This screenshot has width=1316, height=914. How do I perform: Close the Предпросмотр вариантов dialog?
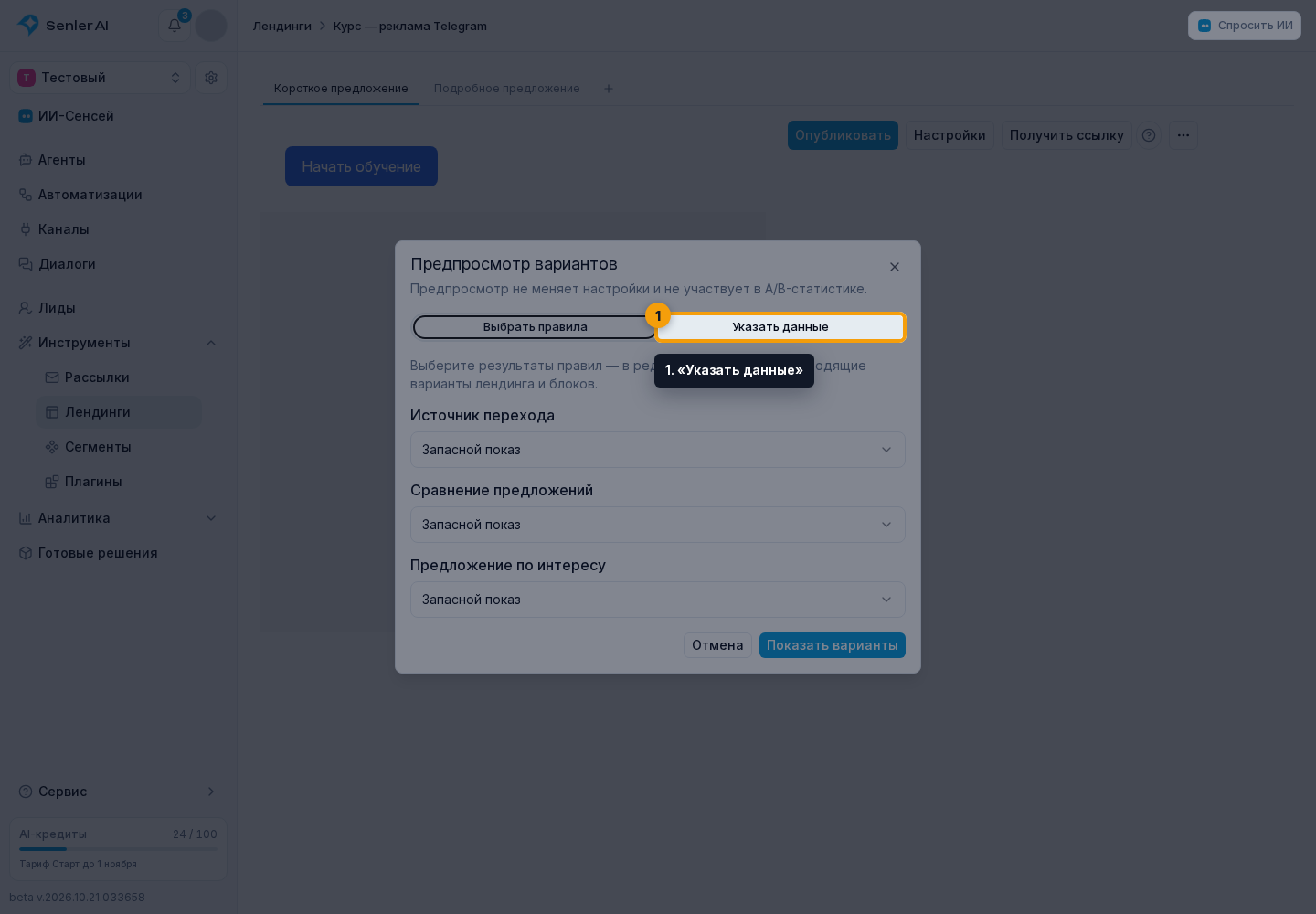(895, 267)
